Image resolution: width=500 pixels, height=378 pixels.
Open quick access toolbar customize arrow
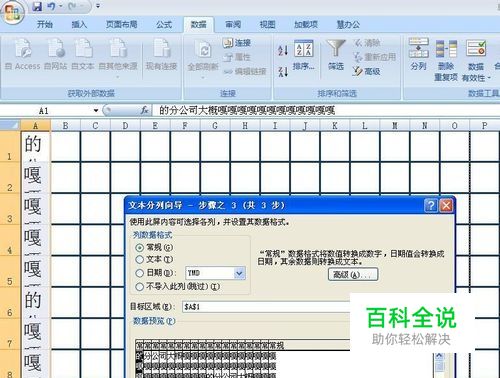(98, 6)
